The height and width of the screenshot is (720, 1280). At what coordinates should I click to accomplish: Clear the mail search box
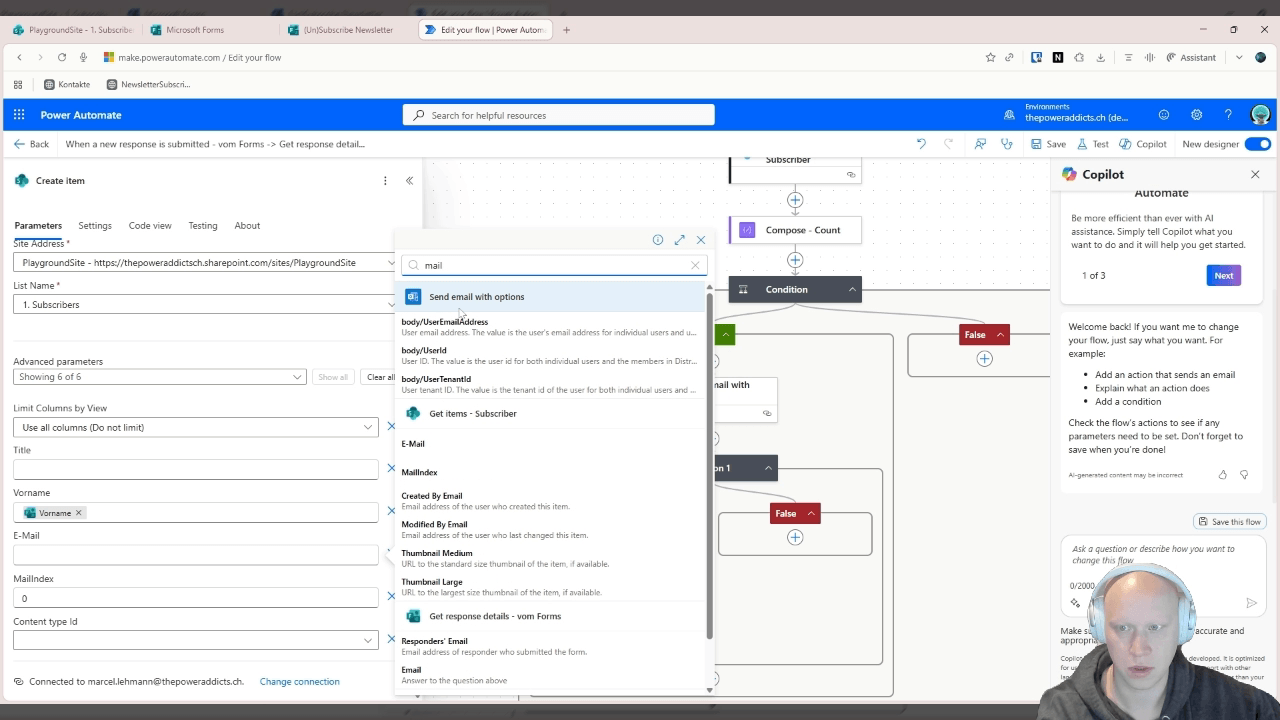[x=695, y=265]
